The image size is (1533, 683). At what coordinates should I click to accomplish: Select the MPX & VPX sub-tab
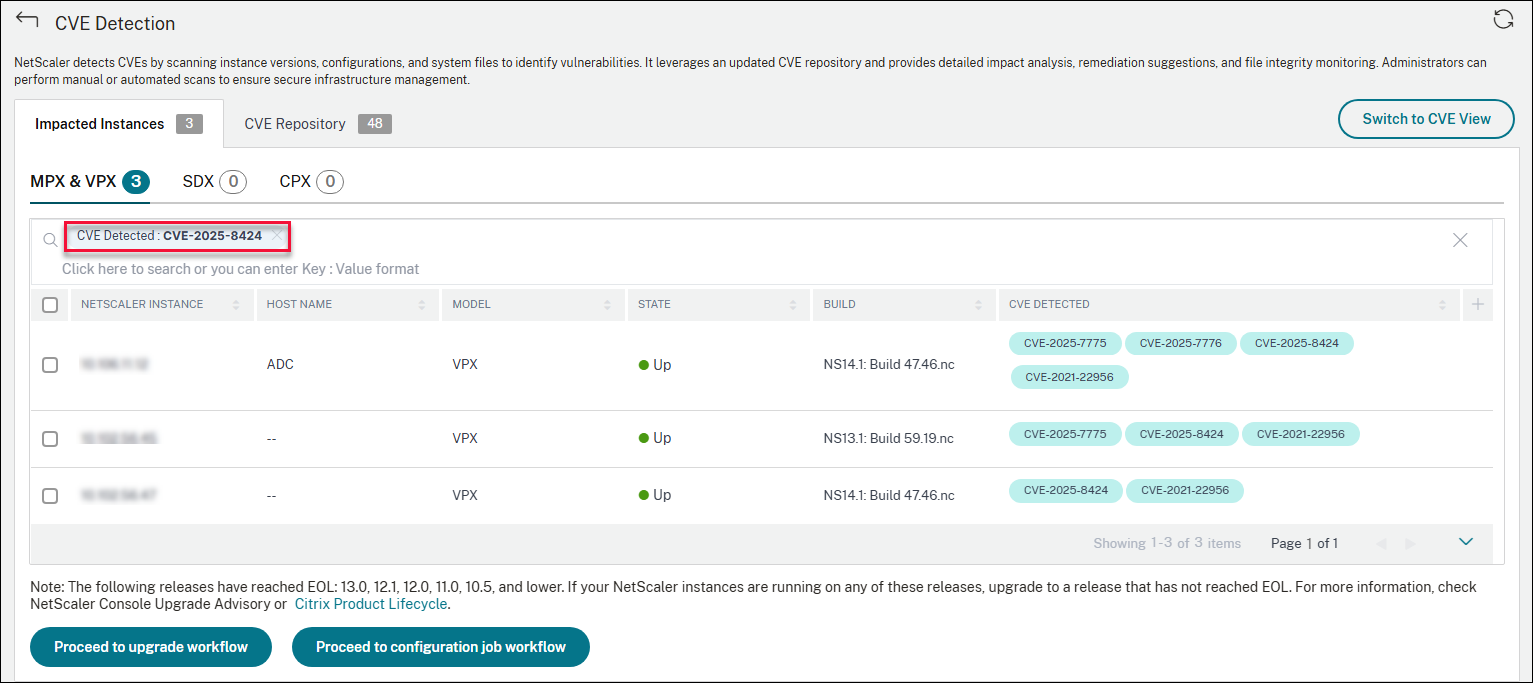90,182
